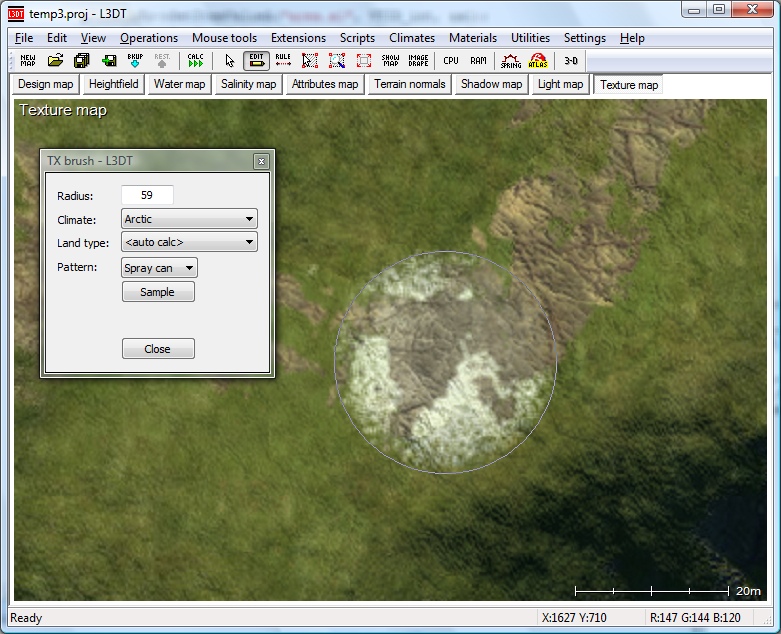The image size is (781, 634).
Task: Click the Radius input field
Action: pyautogui.click(x=147, y=196)
